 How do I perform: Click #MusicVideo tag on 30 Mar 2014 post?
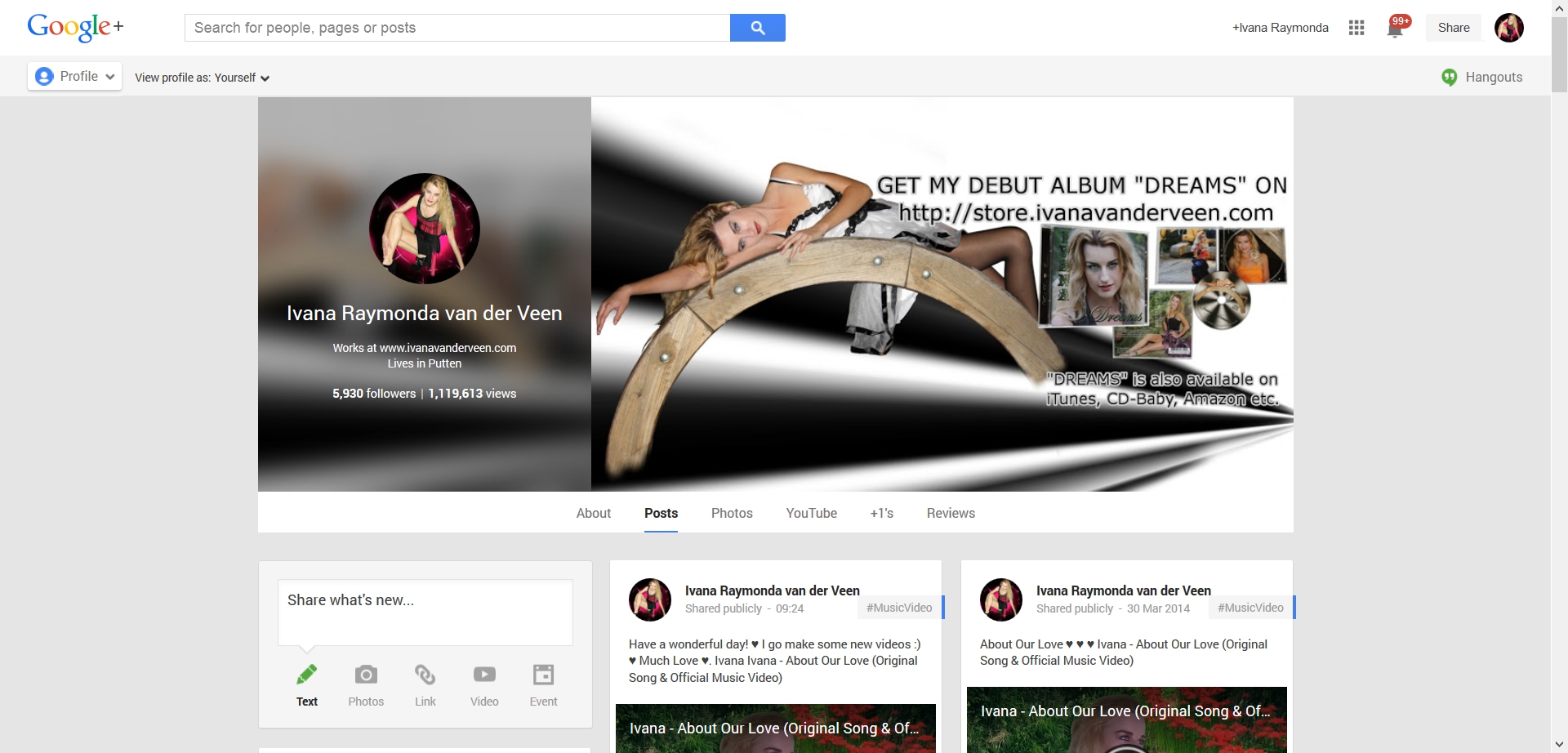[x=1251, y=608]
